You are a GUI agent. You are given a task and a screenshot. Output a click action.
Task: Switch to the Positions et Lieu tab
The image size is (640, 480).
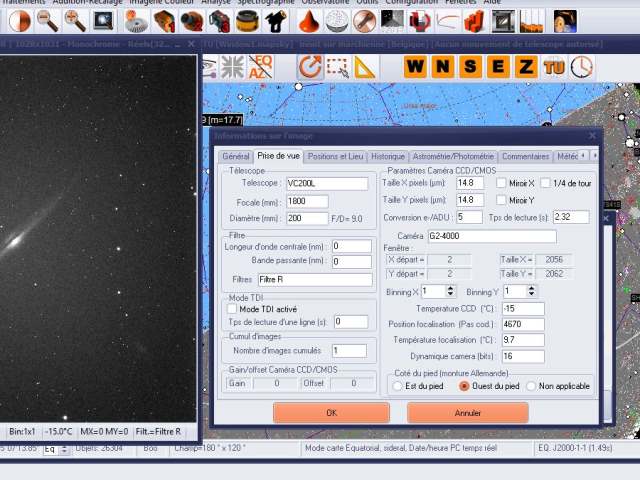click(335, 156)
